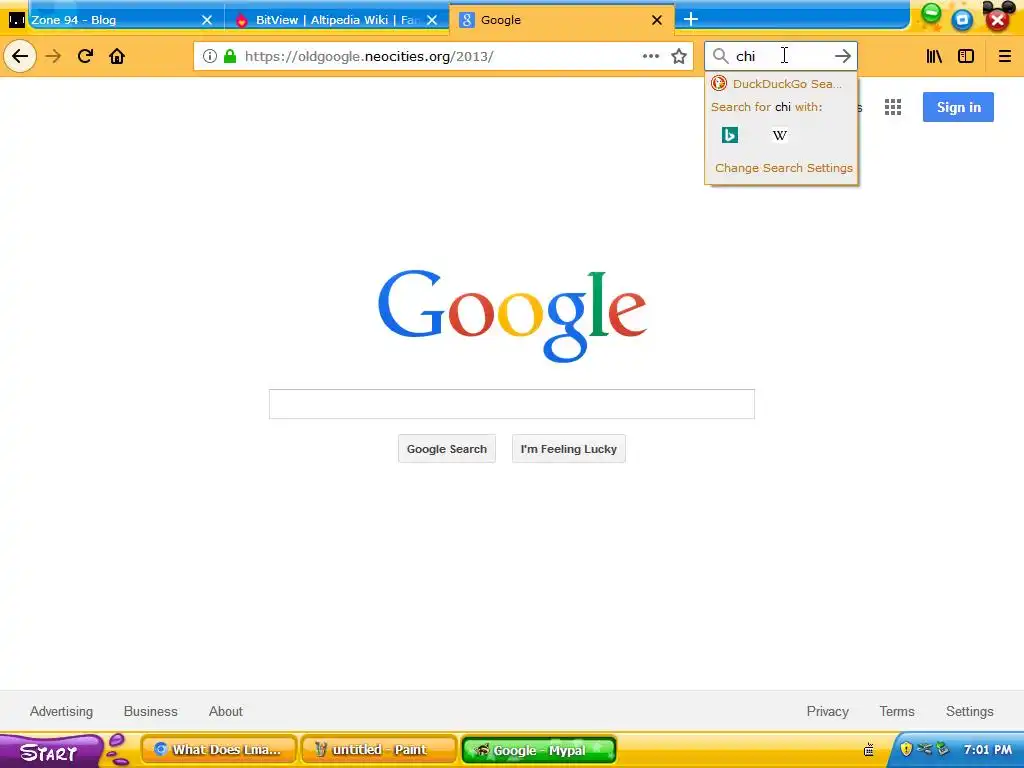Select Google - Mypal taskbar button
This screenshot has width=1024, height=768.
point(539,750)
